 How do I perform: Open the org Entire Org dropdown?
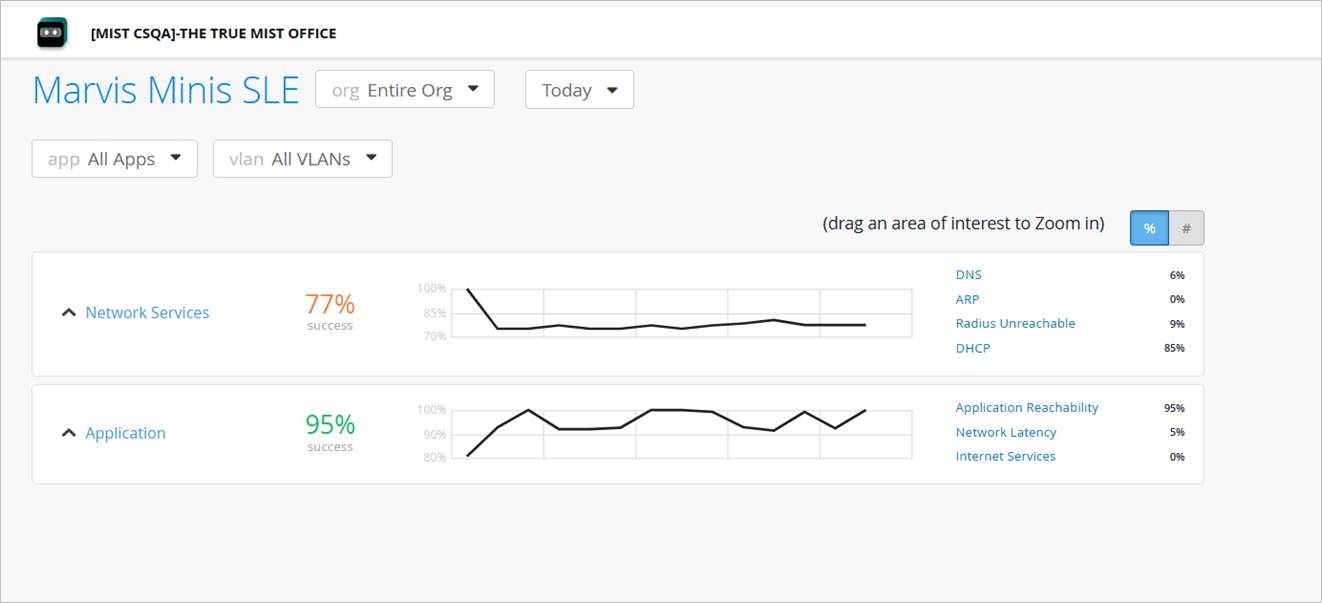405,90
